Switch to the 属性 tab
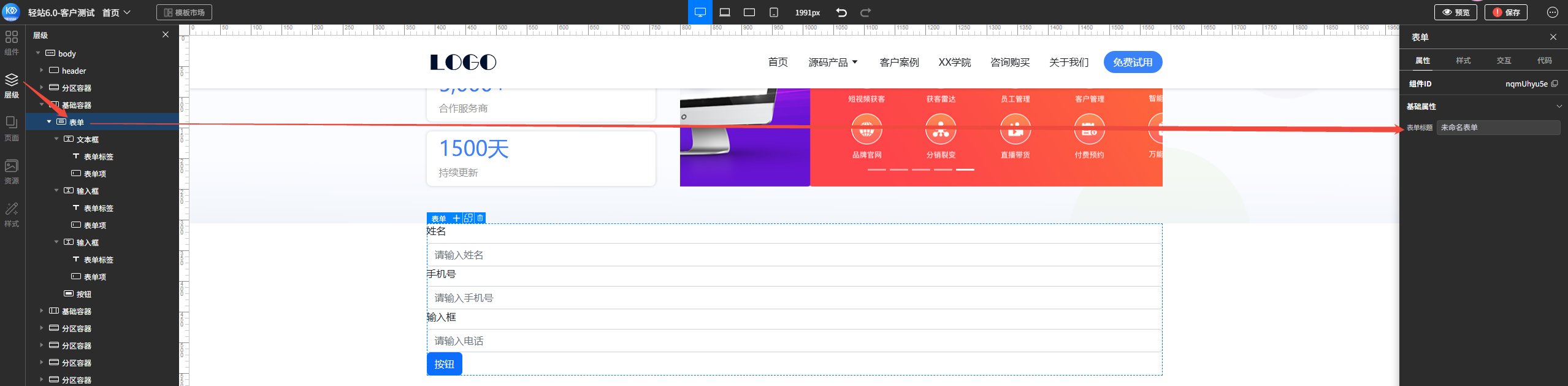1568x386 pixels. point(1423,60)
